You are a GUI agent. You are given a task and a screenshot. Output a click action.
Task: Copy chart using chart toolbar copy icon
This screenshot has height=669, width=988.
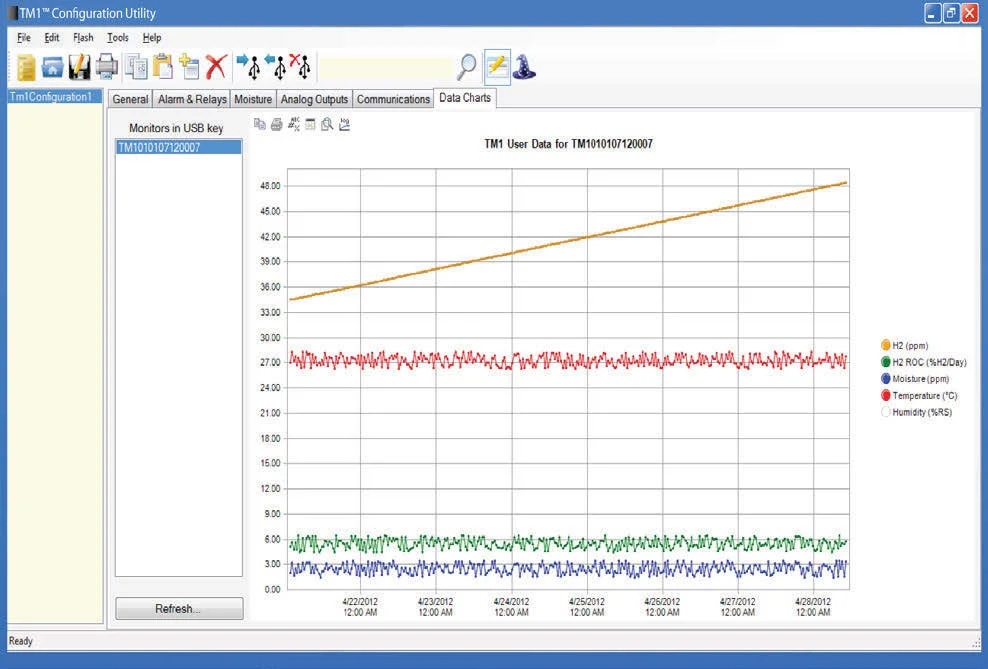260,124
